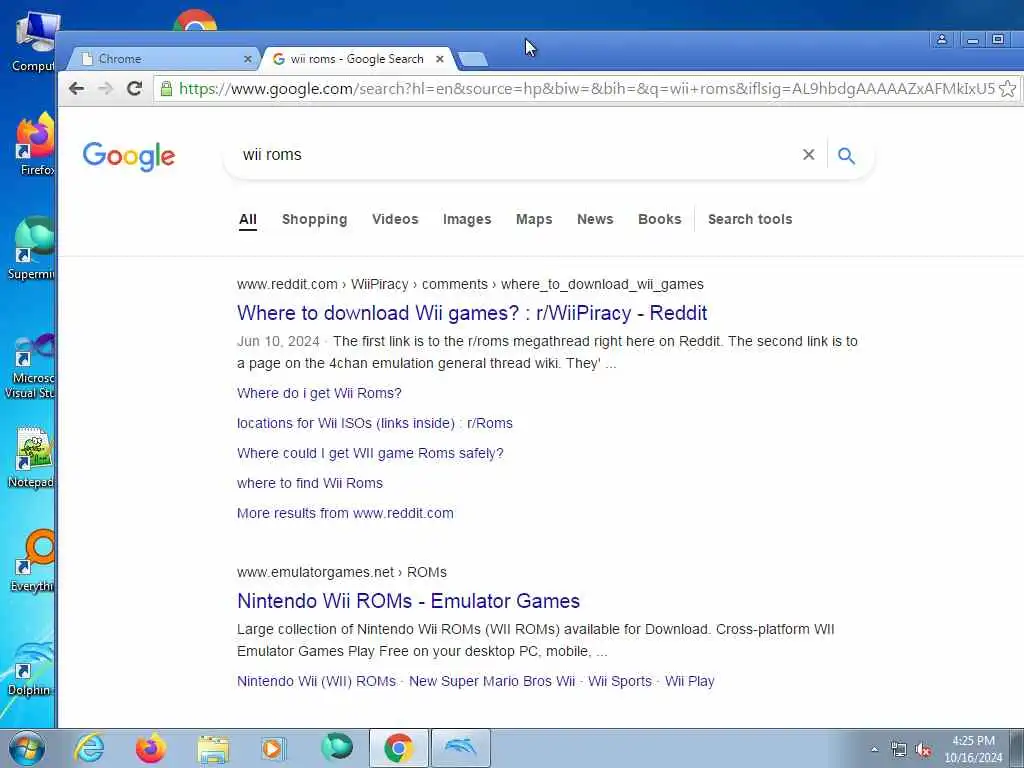Go back using Chrome's back arrow

(76, 88)
